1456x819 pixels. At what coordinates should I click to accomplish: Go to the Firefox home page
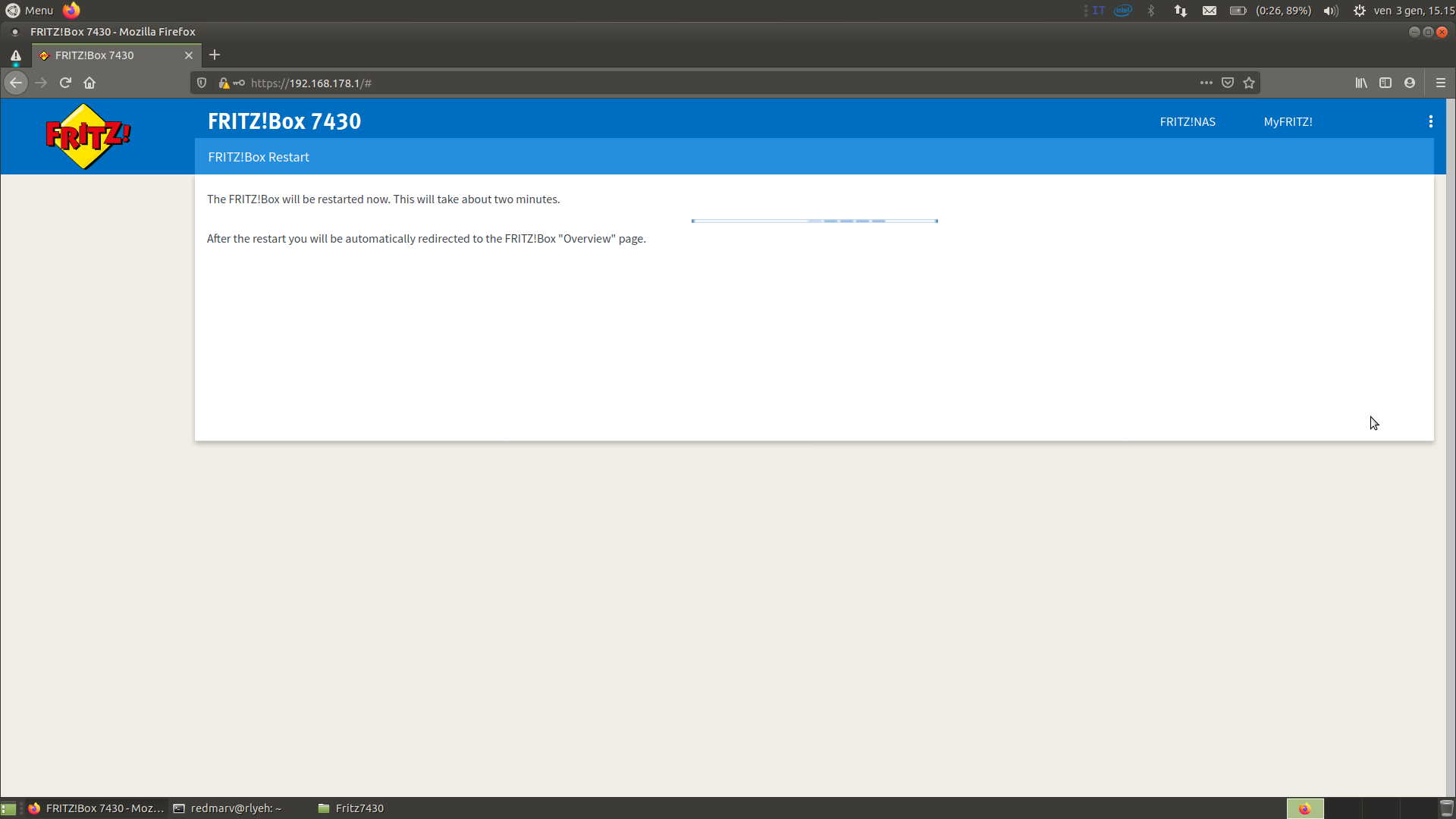point(89,83)
